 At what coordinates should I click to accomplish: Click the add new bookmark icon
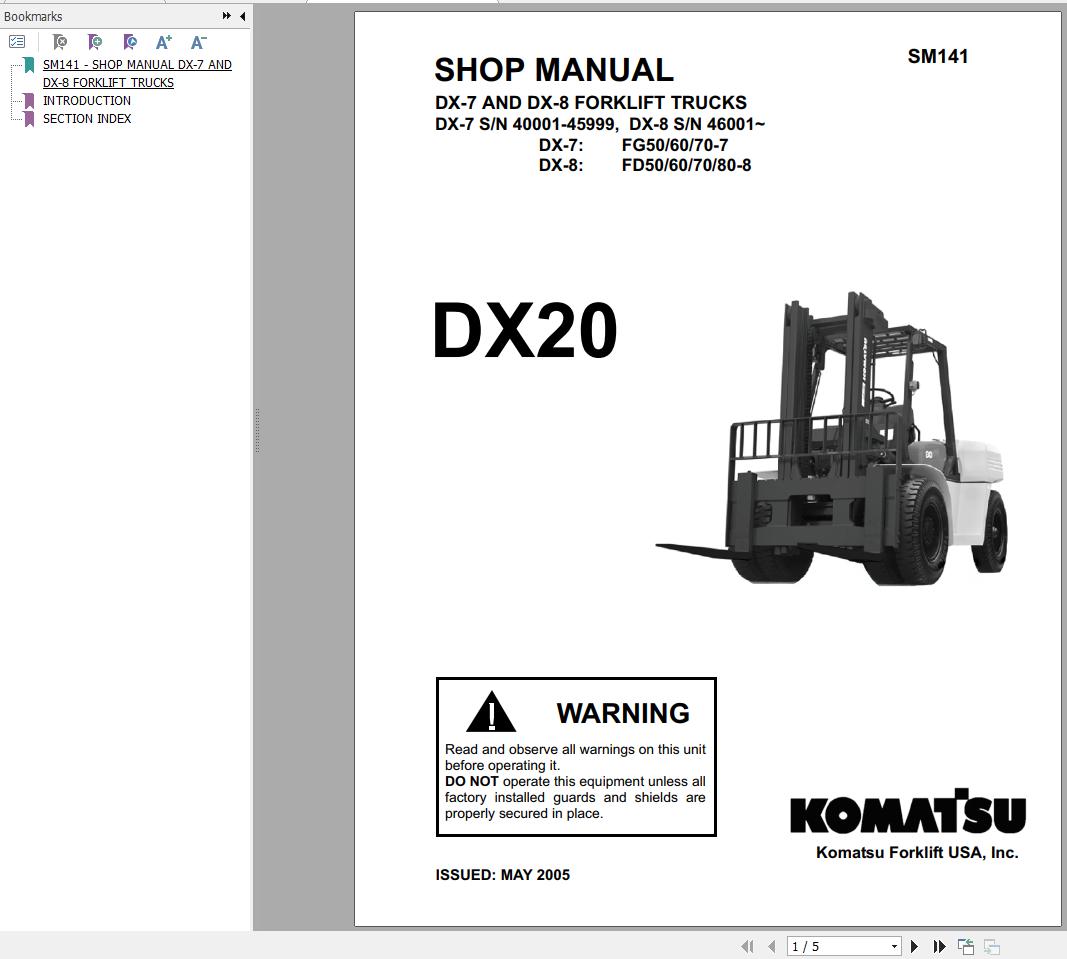tap(95, 42)
